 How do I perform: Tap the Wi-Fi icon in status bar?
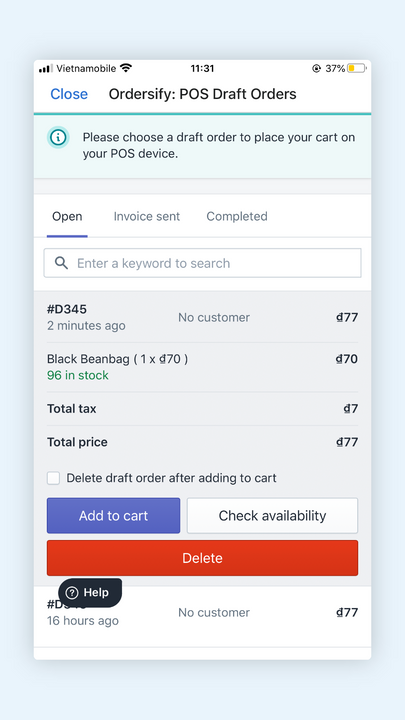pos(126,68)
